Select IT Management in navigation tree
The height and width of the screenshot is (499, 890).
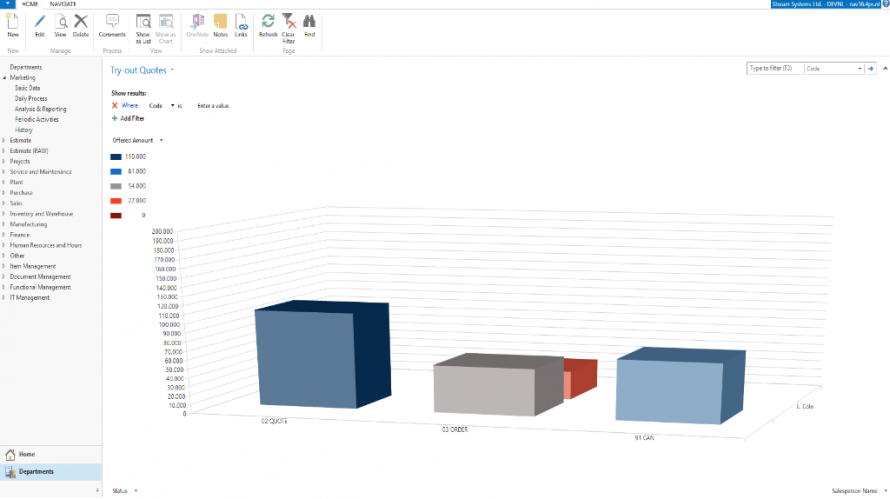(30, 298)
